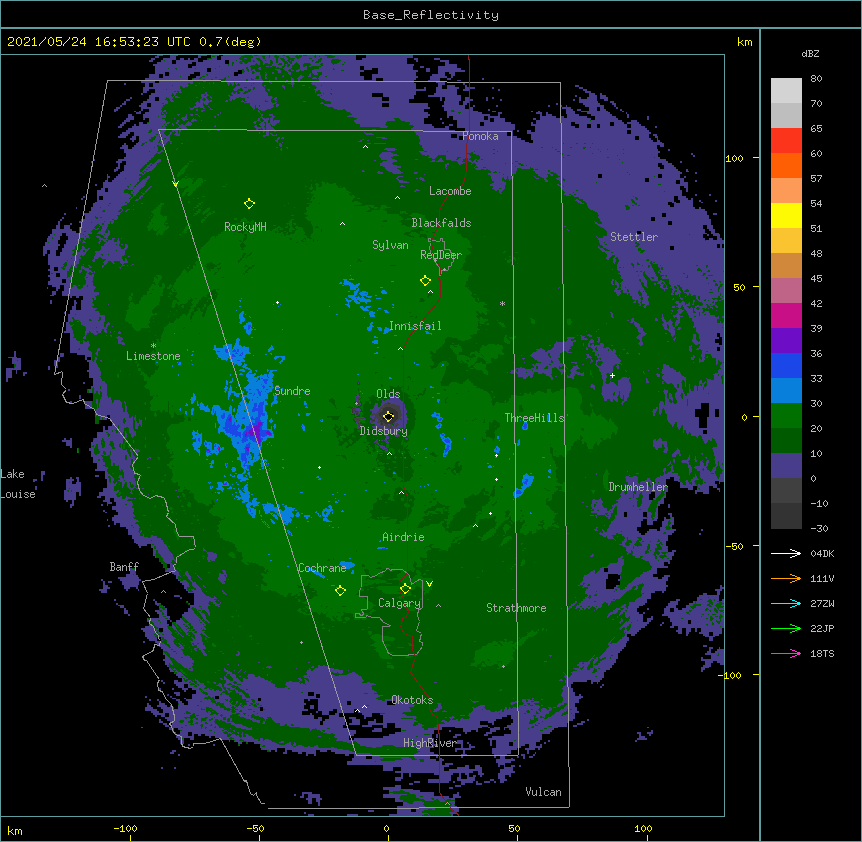The image size is (862, 842).
Task: Click the 18TS legend label
Action: (x=822, y=653)
